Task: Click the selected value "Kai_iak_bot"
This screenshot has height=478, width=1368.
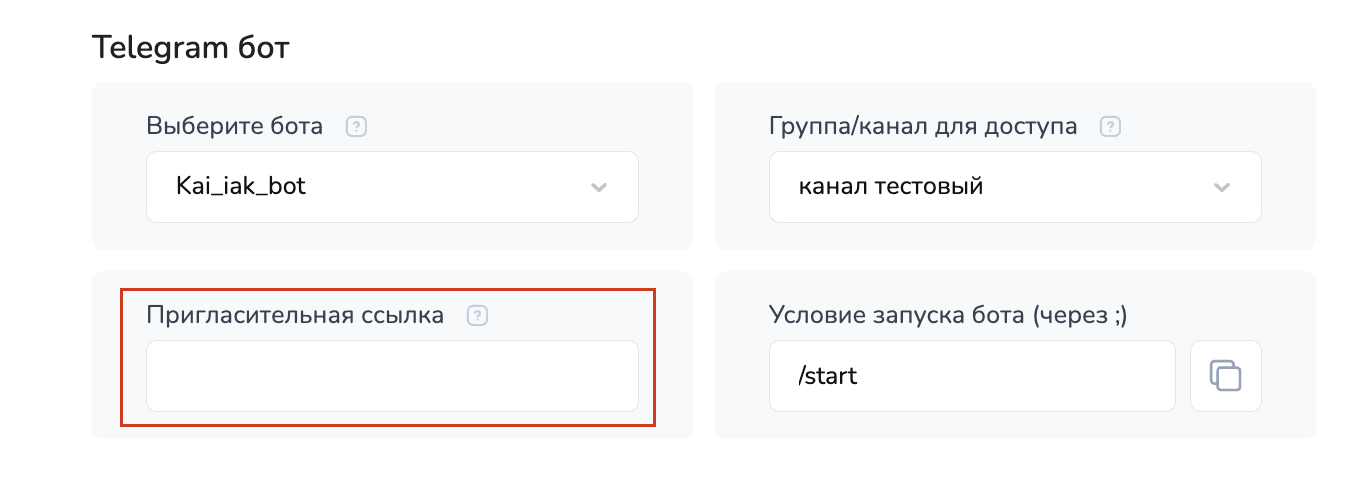Action: [241, 186]
